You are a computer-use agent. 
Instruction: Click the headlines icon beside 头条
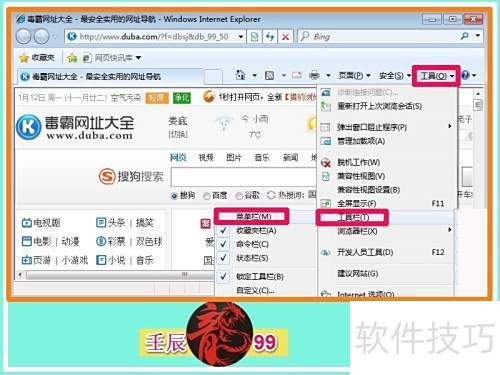(x=101, y=222)
